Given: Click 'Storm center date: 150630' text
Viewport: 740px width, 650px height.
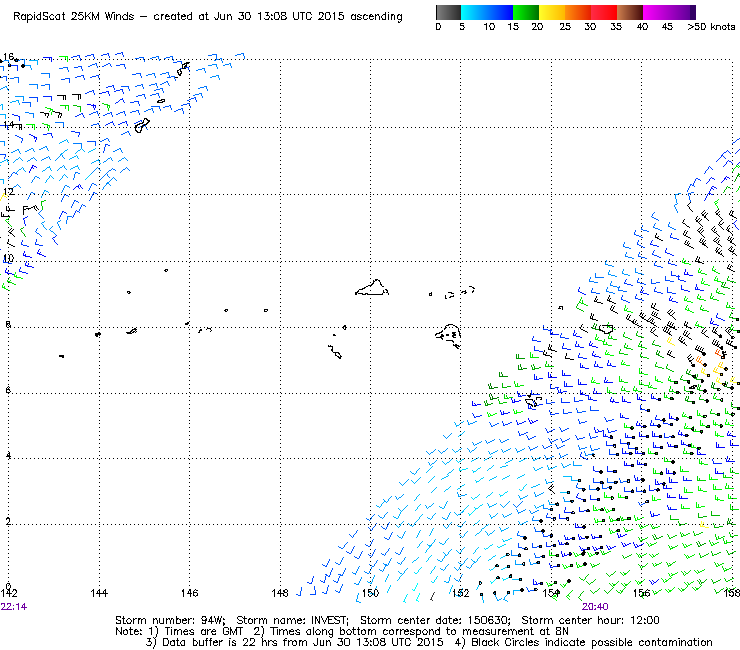Looking at the screenshot, I should (435, 620).
